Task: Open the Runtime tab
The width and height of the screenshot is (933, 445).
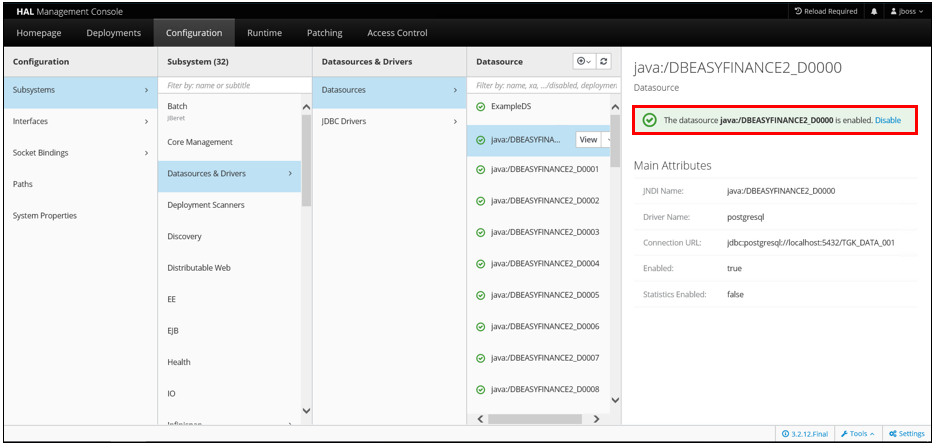Action: tap(264, 33)
